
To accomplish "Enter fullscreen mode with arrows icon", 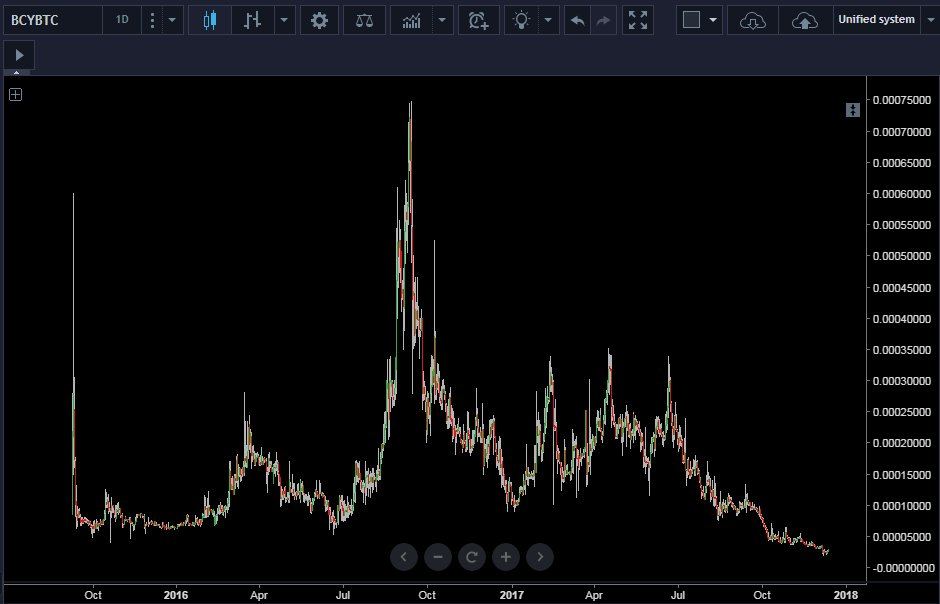I will click(x=638, y=20).
